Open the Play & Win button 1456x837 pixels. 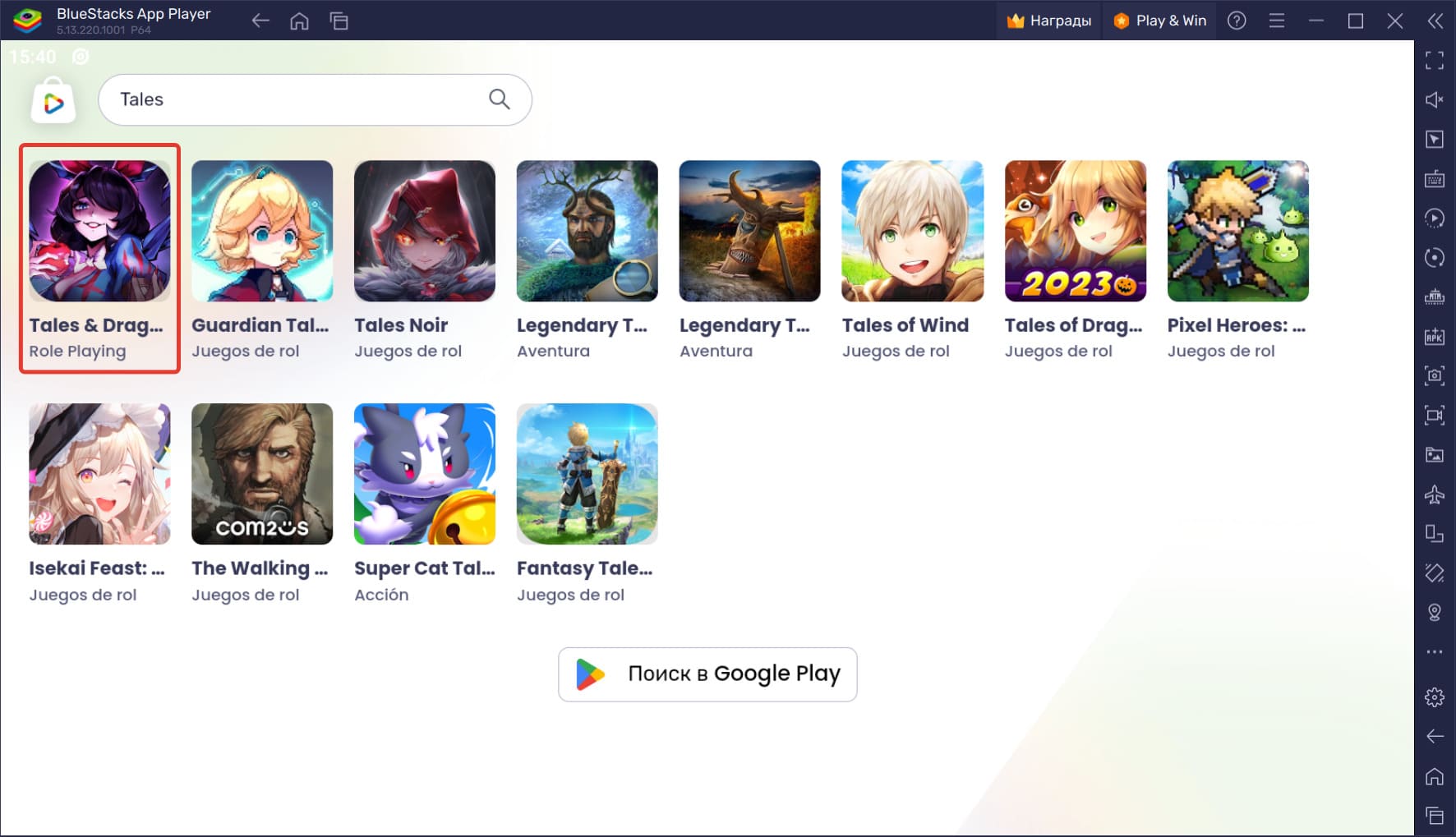tap(1159, 21)
